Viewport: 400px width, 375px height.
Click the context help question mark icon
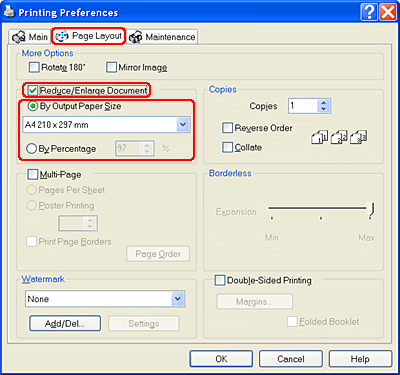pos(369,12)
